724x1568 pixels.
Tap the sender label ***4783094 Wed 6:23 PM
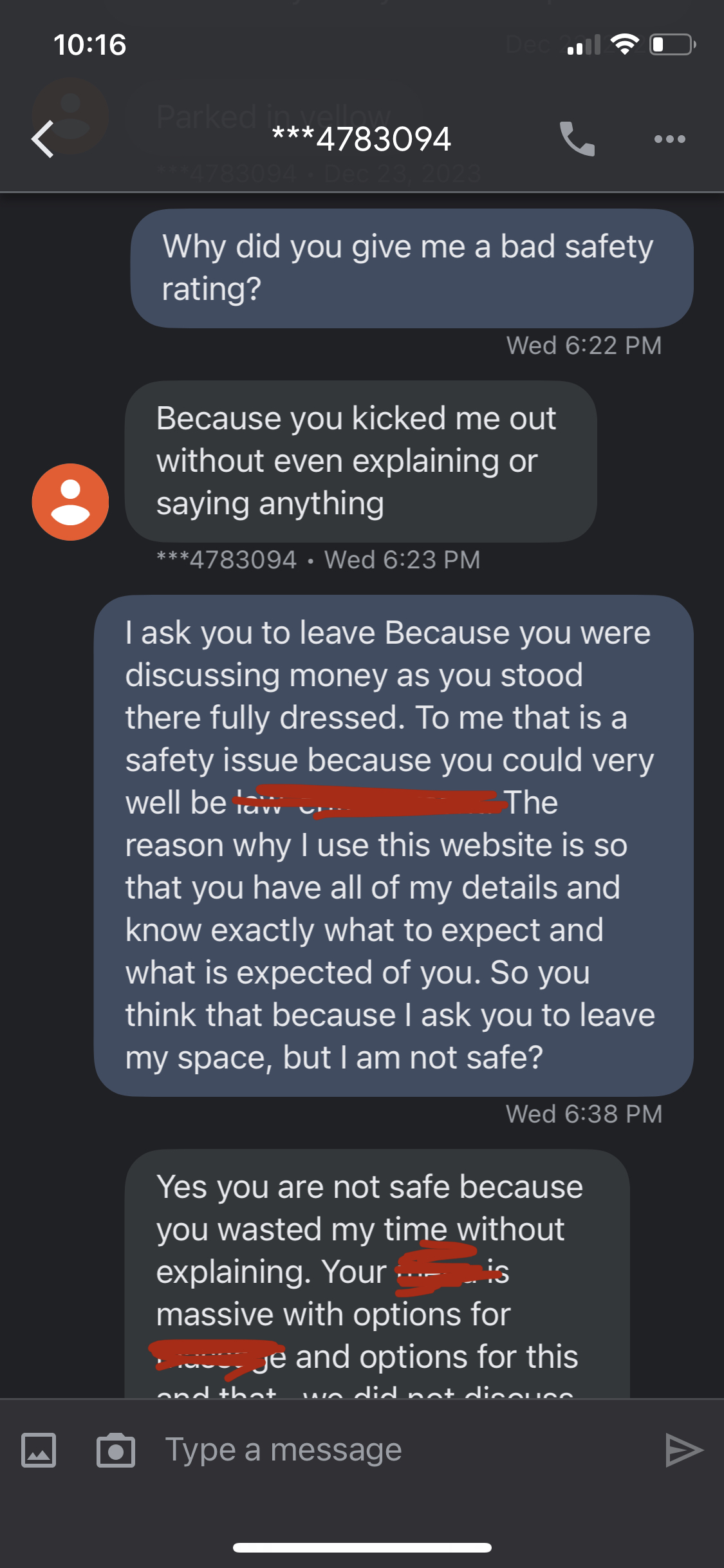point(319,560)
